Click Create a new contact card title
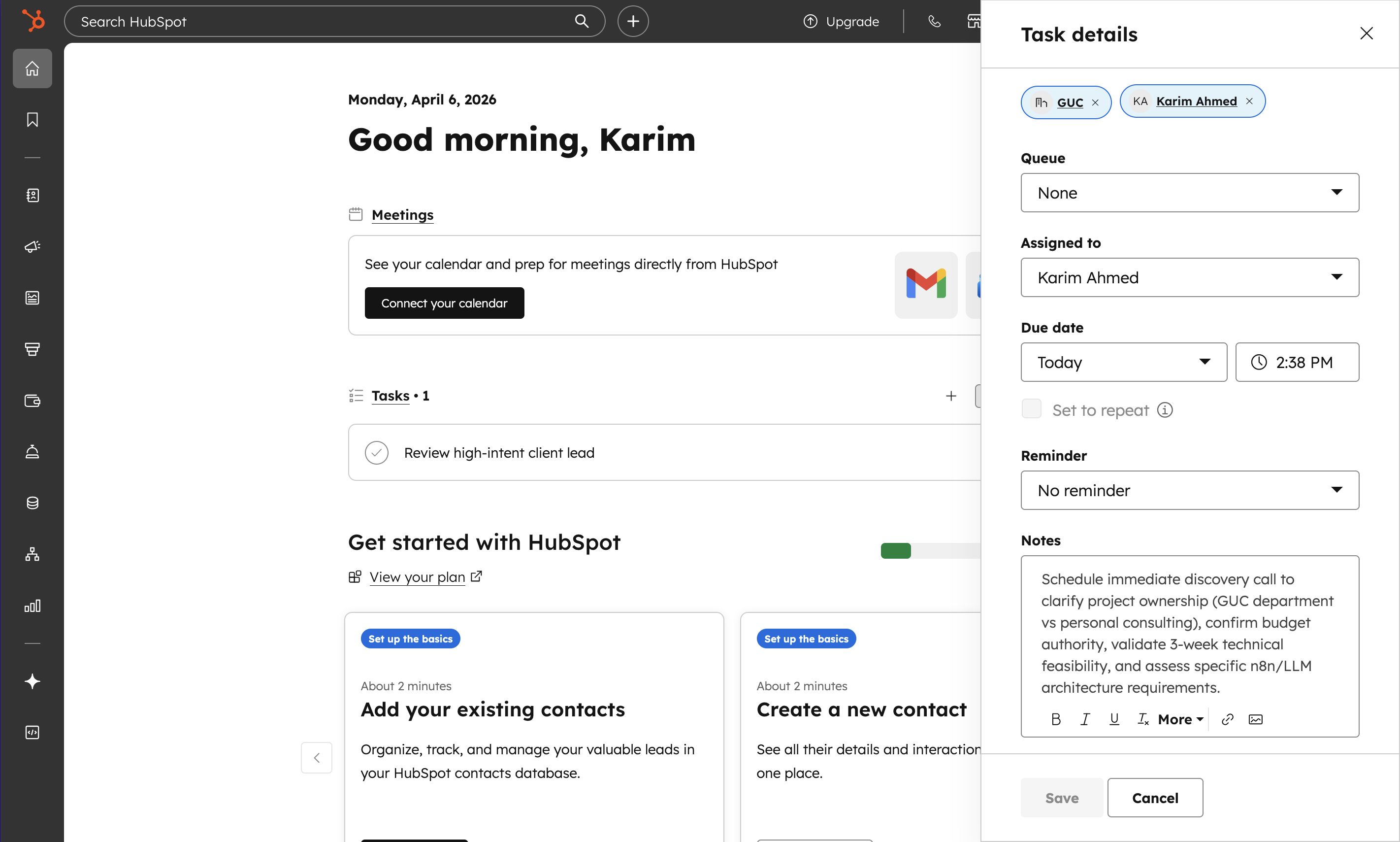 click(x=861, y=709)
